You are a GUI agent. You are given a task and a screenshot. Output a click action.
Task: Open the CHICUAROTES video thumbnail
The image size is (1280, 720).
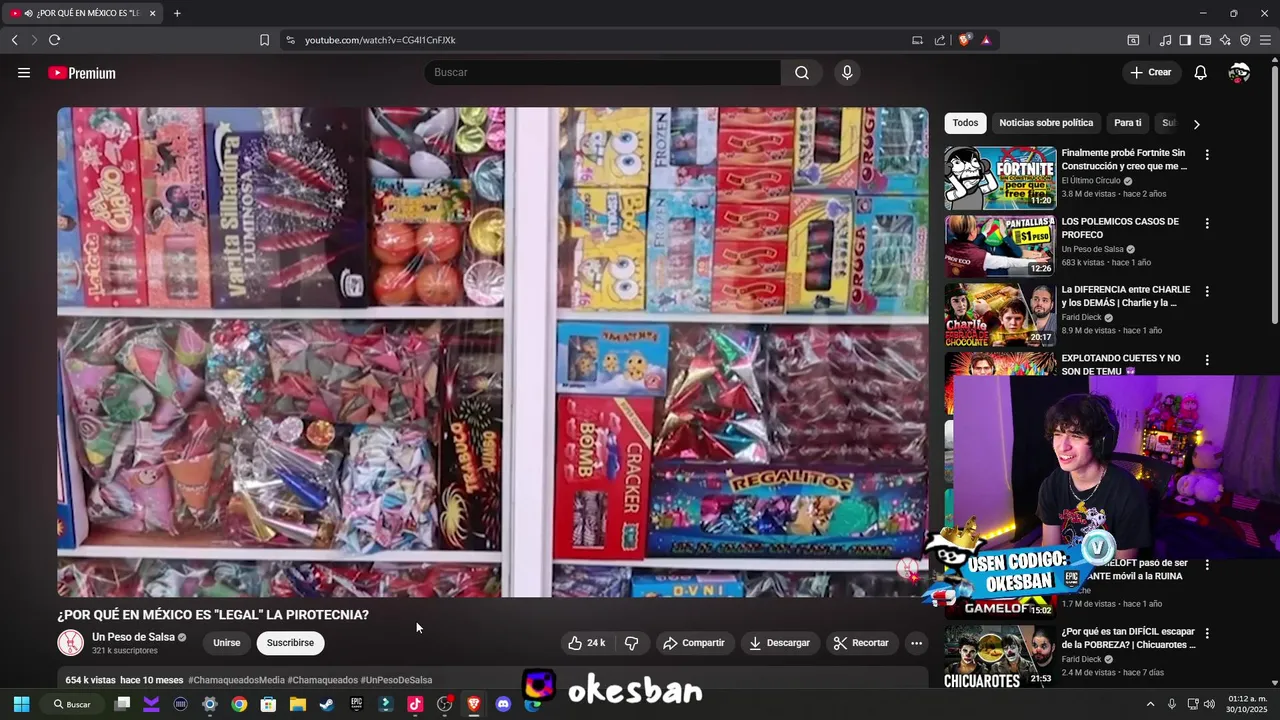click(x=1000, y=657)
